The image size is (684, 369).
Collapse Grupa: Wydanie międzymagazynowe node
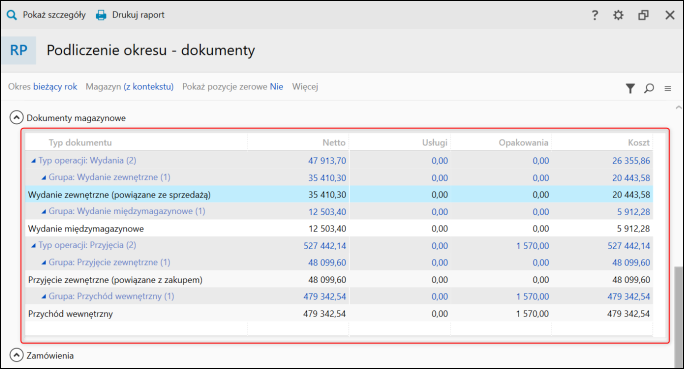[44, 212]
